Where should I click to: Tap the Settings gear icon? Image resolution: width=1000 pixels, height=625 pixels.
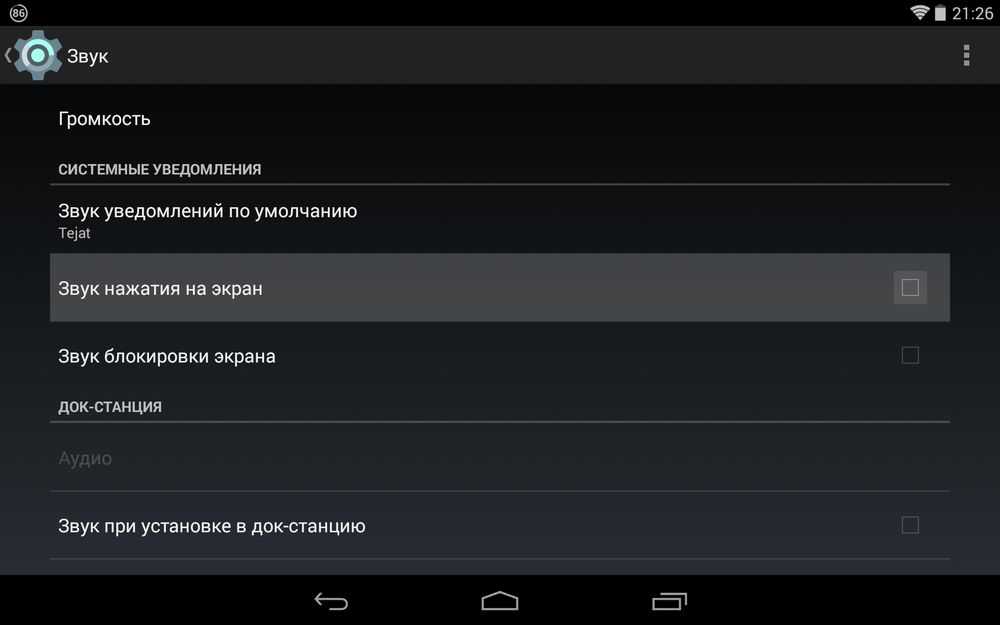tap(38, 55)
